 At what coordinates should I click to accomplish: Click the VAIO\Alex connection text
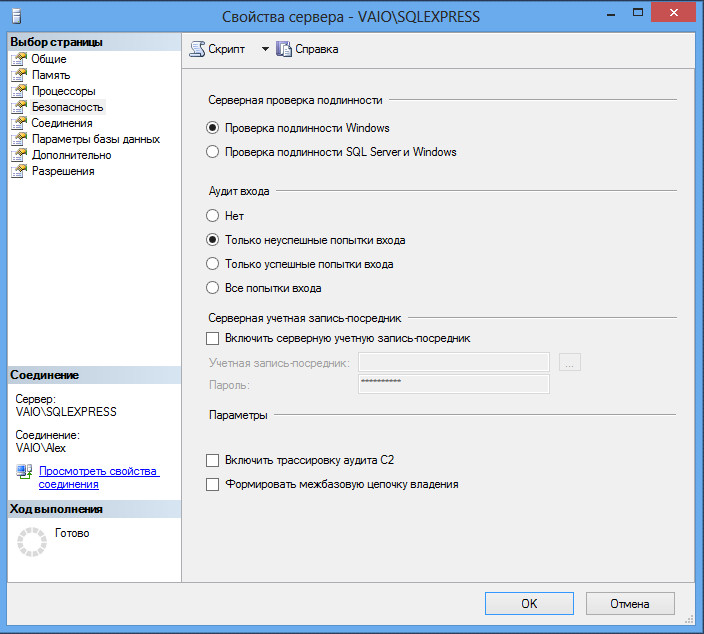click(41, 448)
